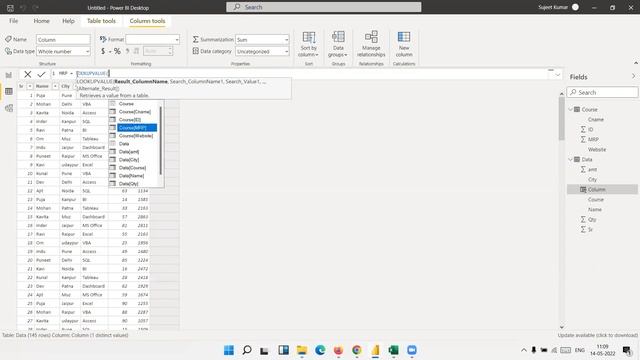Click the Update available status bar link
This screenshot has height=360, width=640.
[x=598, y=335]
